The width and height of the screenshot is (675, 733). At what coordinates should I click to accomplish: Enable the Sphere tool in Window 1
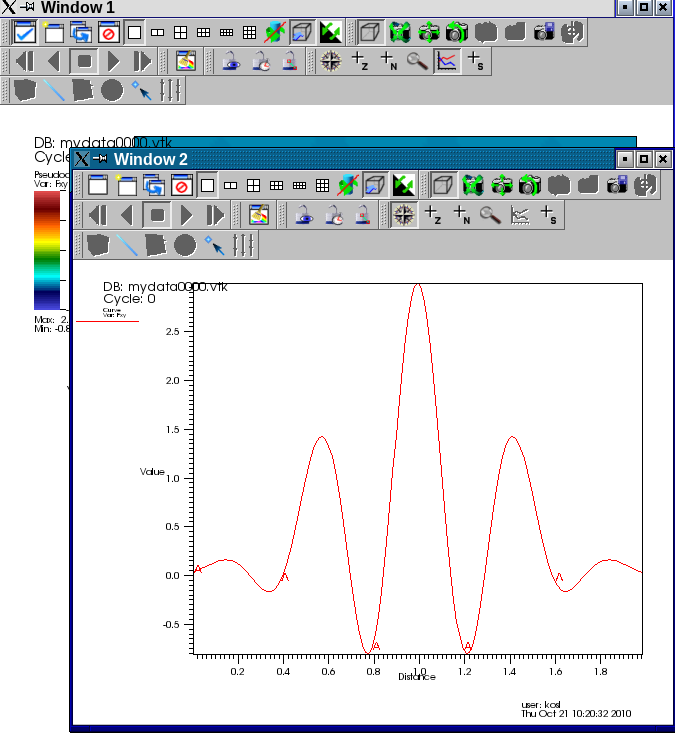(112, 91)
